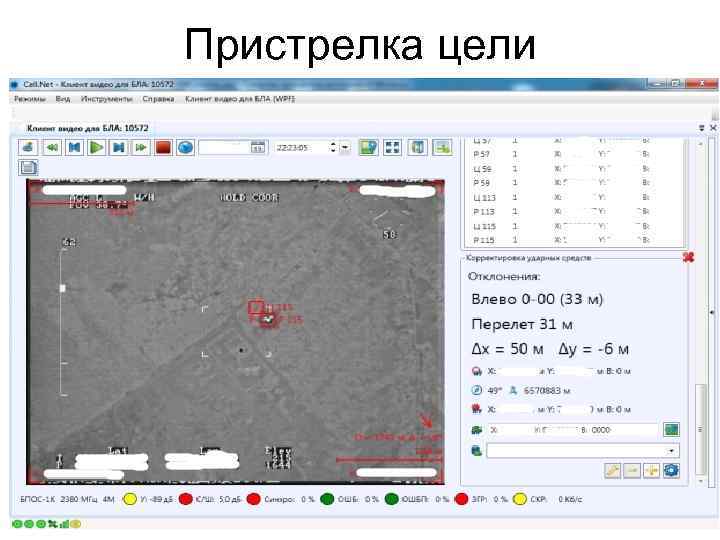720x540 pixels.
Task: Select row Р 113 in the targets list
Action: 574,212
